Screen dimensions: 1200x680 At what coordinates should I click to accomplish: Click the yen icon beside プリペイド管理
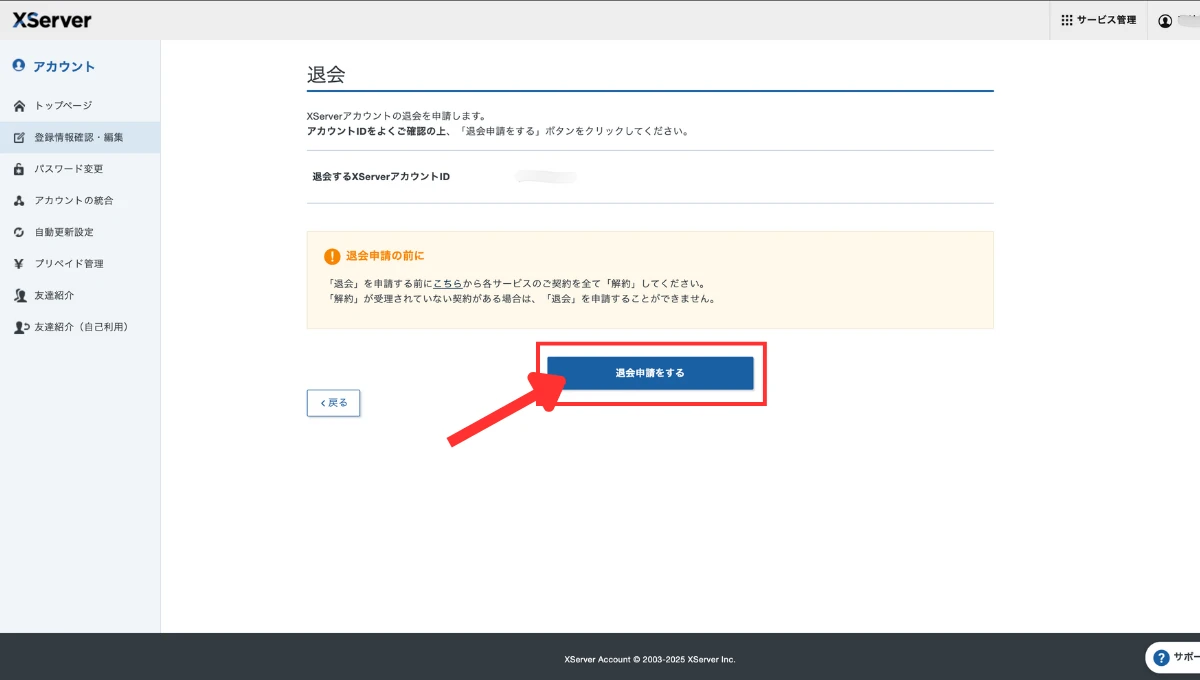pyautogui.click(x=19, y=264)
